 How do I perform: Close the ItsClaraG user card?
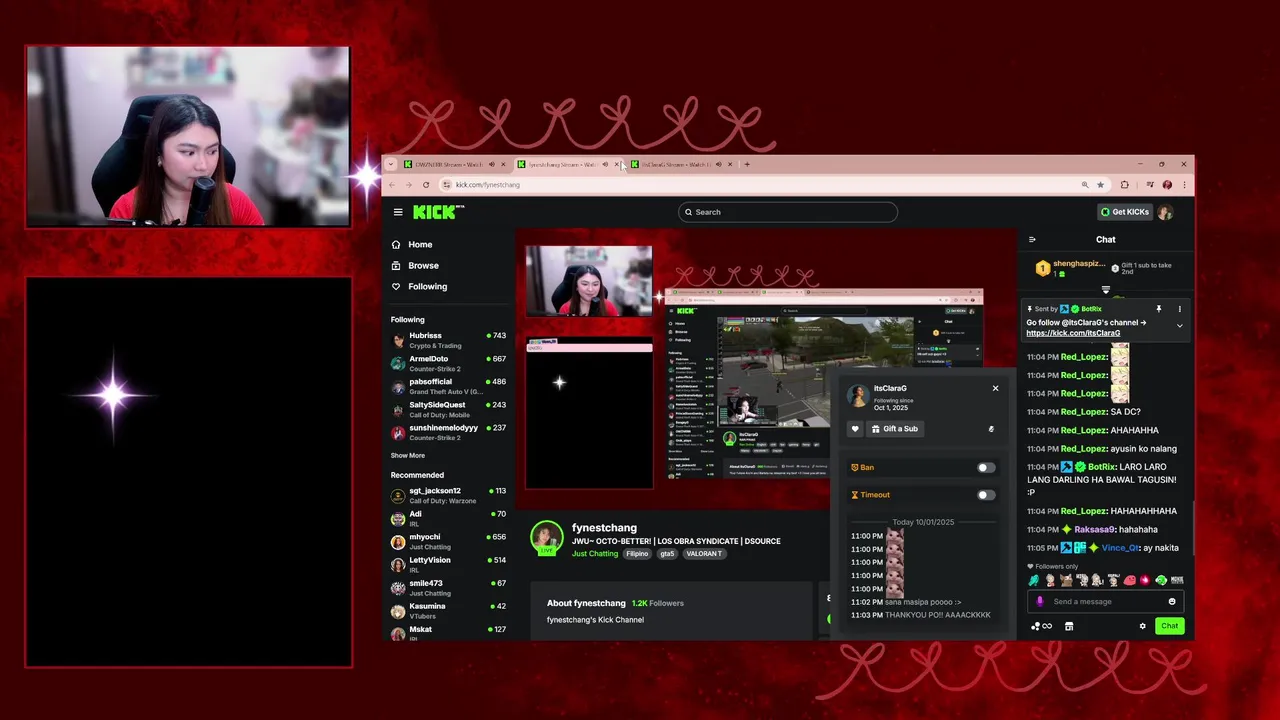coord(995,388)
